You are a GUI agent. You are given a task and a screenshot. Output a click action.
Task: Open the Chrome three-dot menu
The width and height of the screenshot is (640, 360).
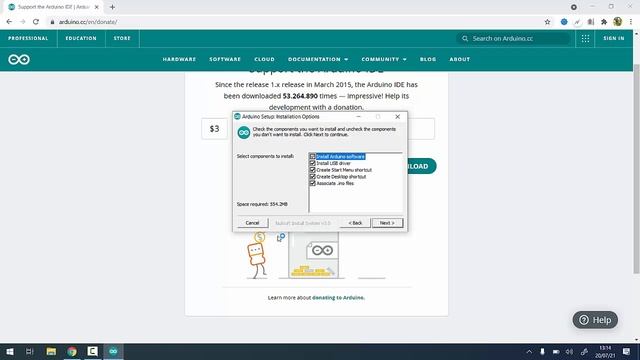pos(631,22)
